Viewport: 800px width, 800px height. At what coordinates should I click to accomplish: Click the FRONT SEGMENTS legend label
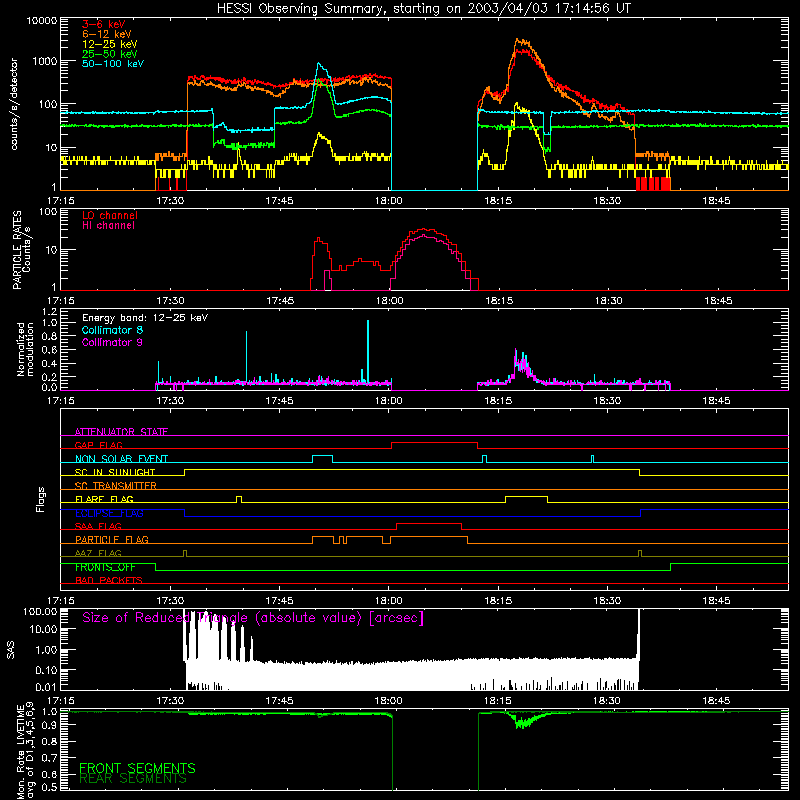(137, 768)
